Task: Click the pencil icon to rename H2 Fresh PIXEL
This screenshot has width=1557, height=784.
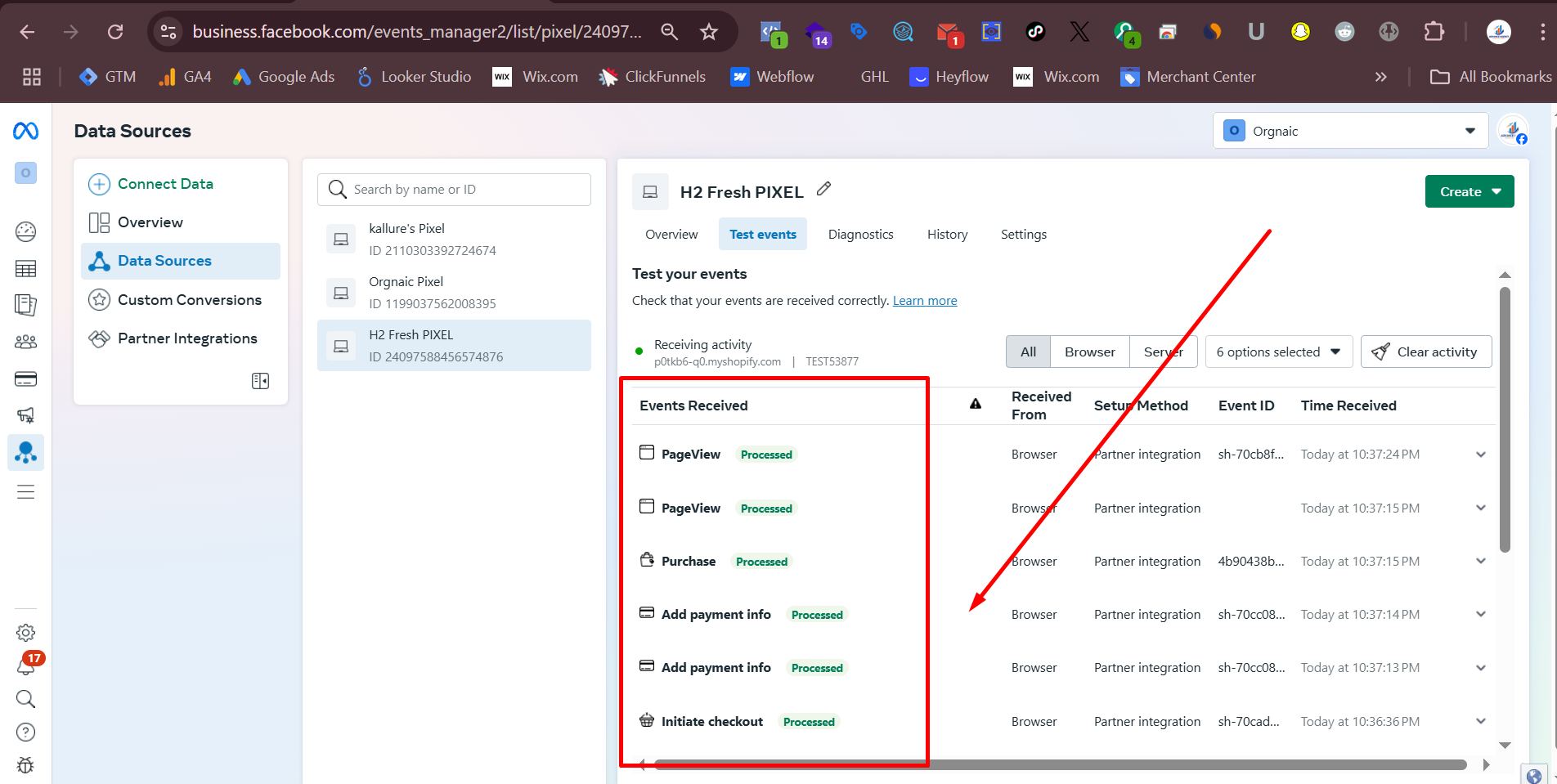Action: point(823,189)
